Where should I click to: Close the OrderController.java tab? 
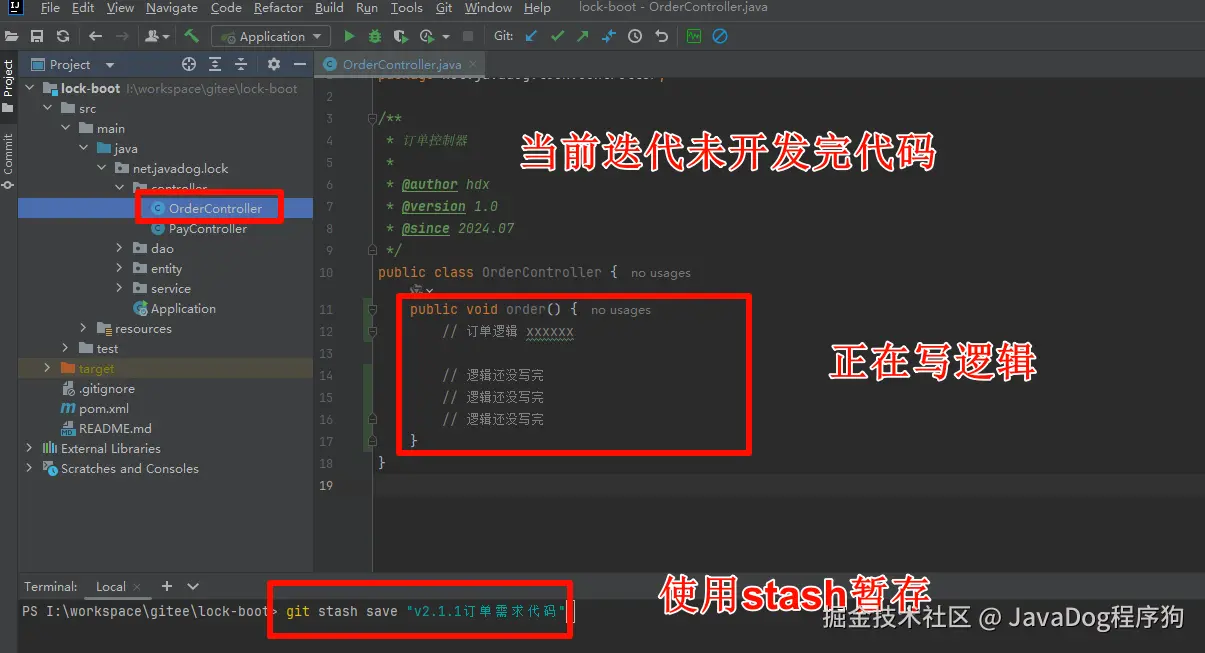tap(474, 64)
